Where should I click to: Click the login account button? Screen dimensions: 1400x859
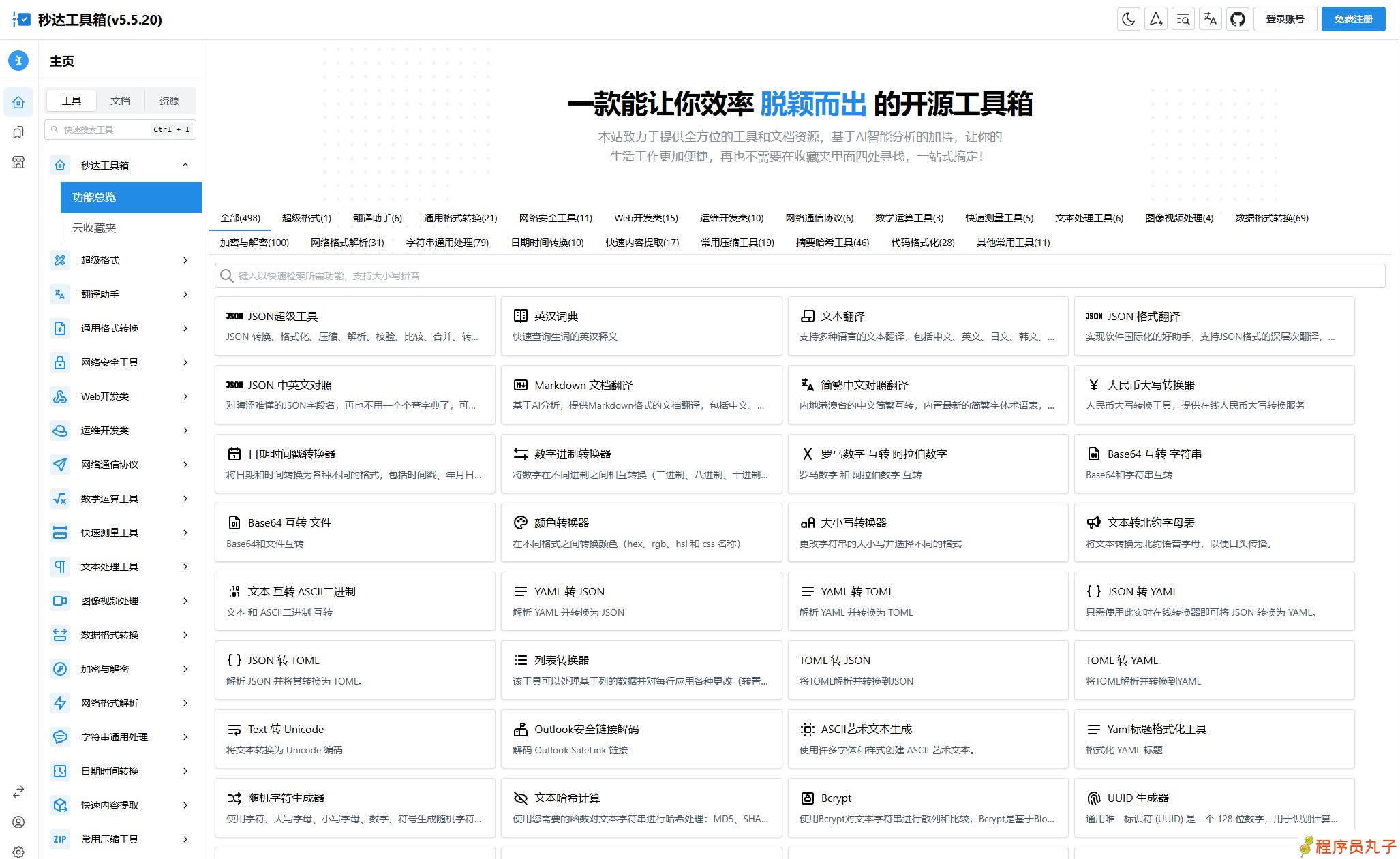tap(1285, 19)
